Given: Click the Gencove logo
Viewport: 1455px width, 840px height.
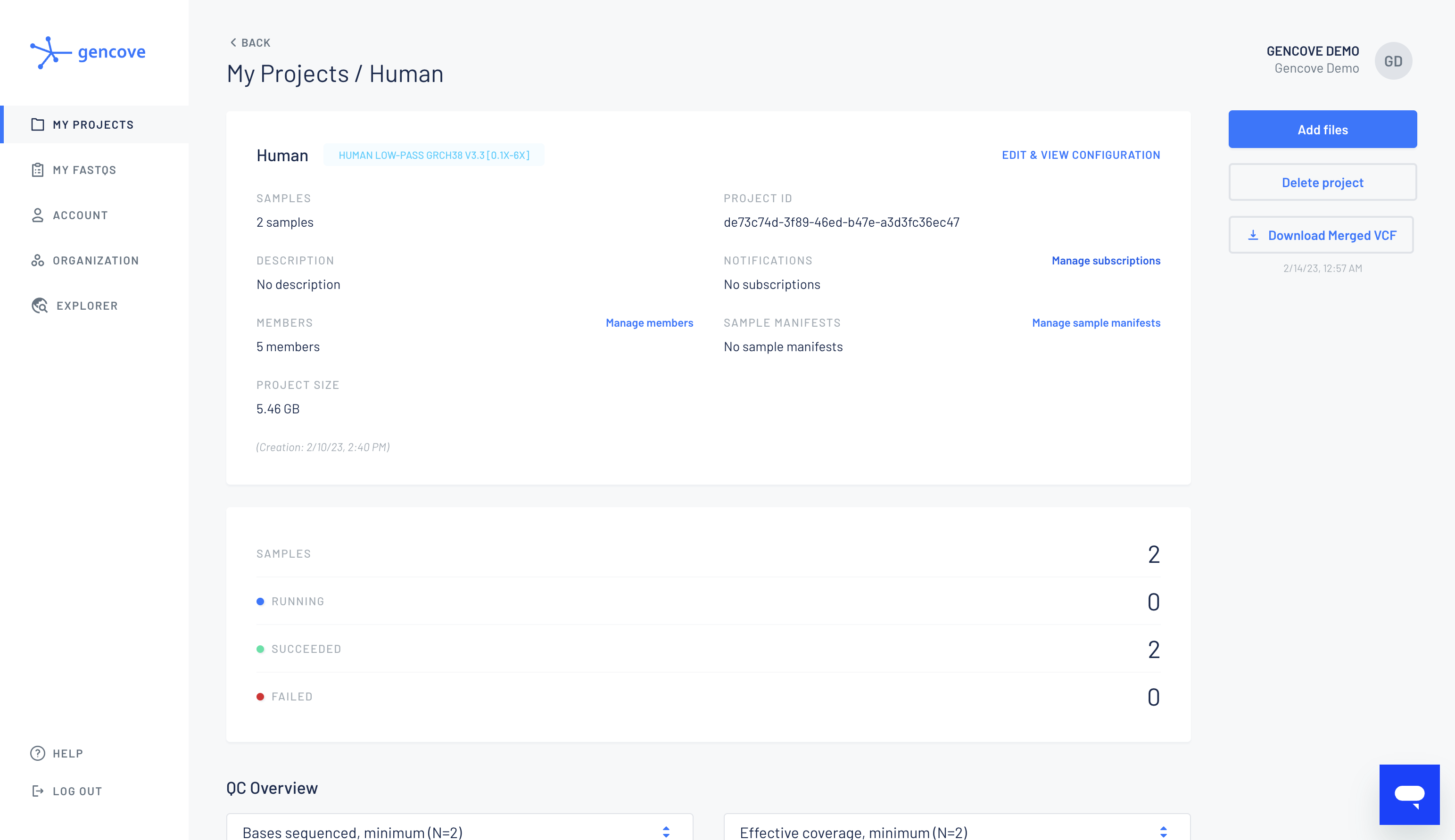Looking at the screenshot, I should pos(88,52).
